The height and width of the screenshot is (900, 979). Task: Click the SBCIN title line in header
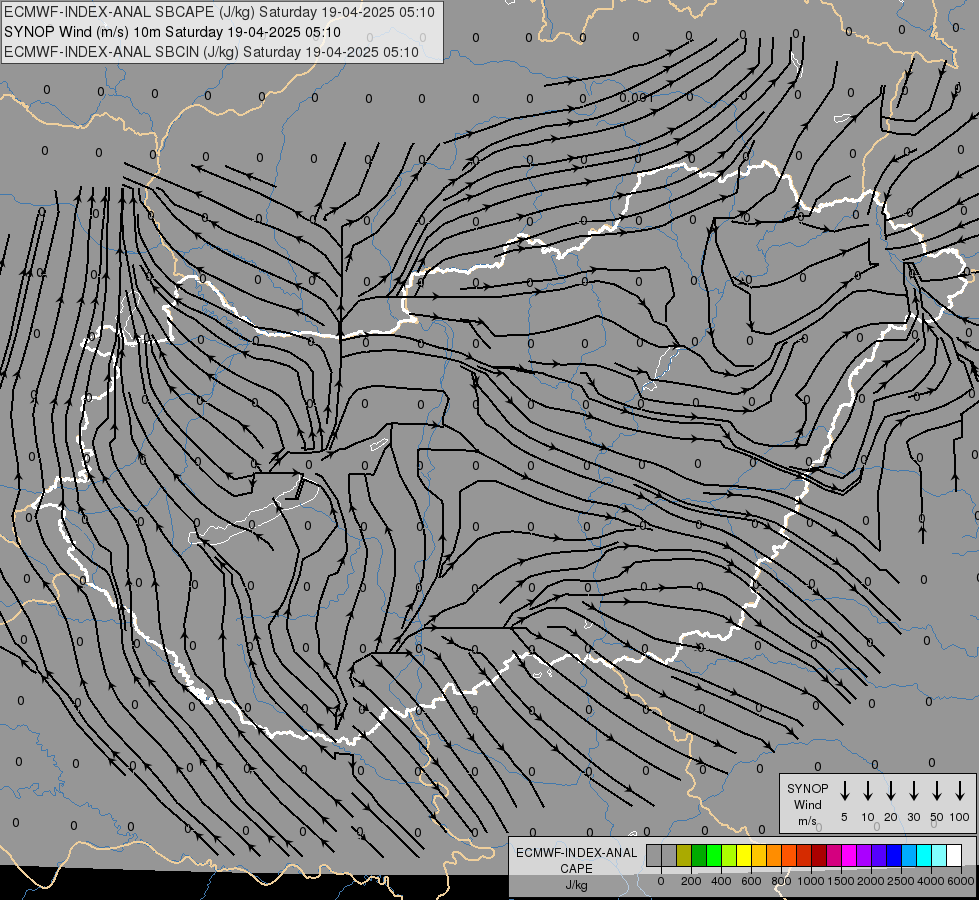pos(211,52)
